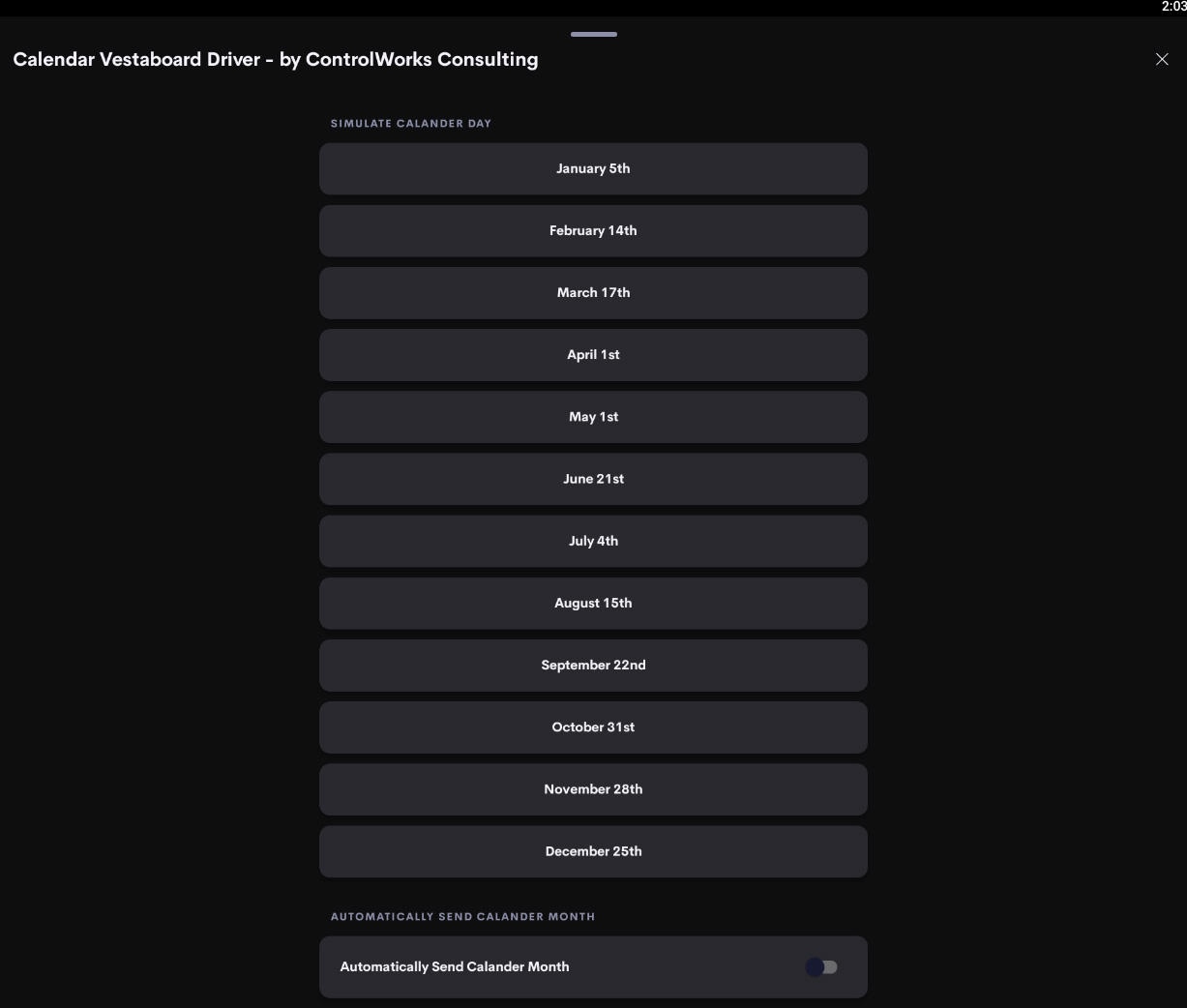Click the clock in the status bar

pos(1173,7)
